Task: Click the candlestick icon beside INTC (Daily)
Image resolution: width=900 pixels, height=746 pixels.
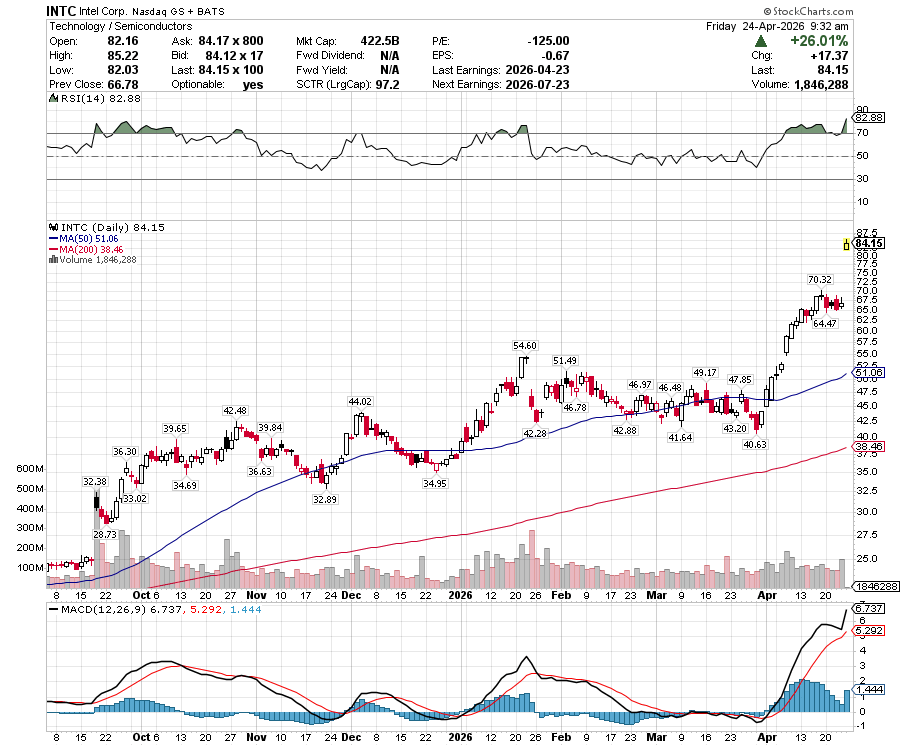Action: [53, 227]
